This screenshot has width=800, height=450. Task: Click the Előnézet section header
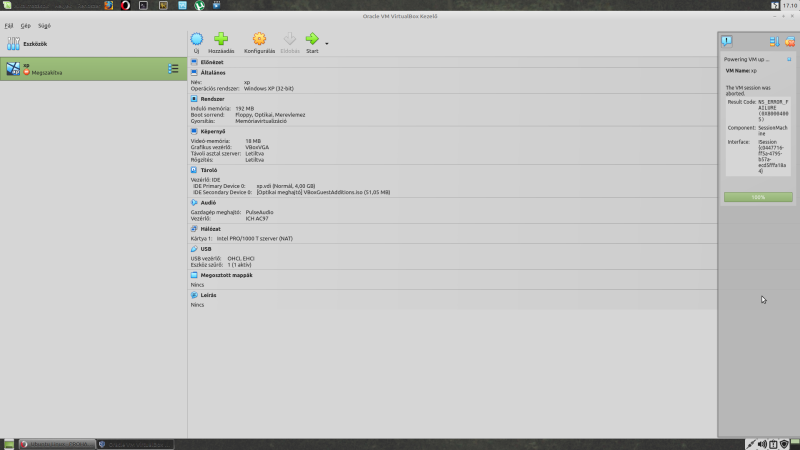(212, 62)
